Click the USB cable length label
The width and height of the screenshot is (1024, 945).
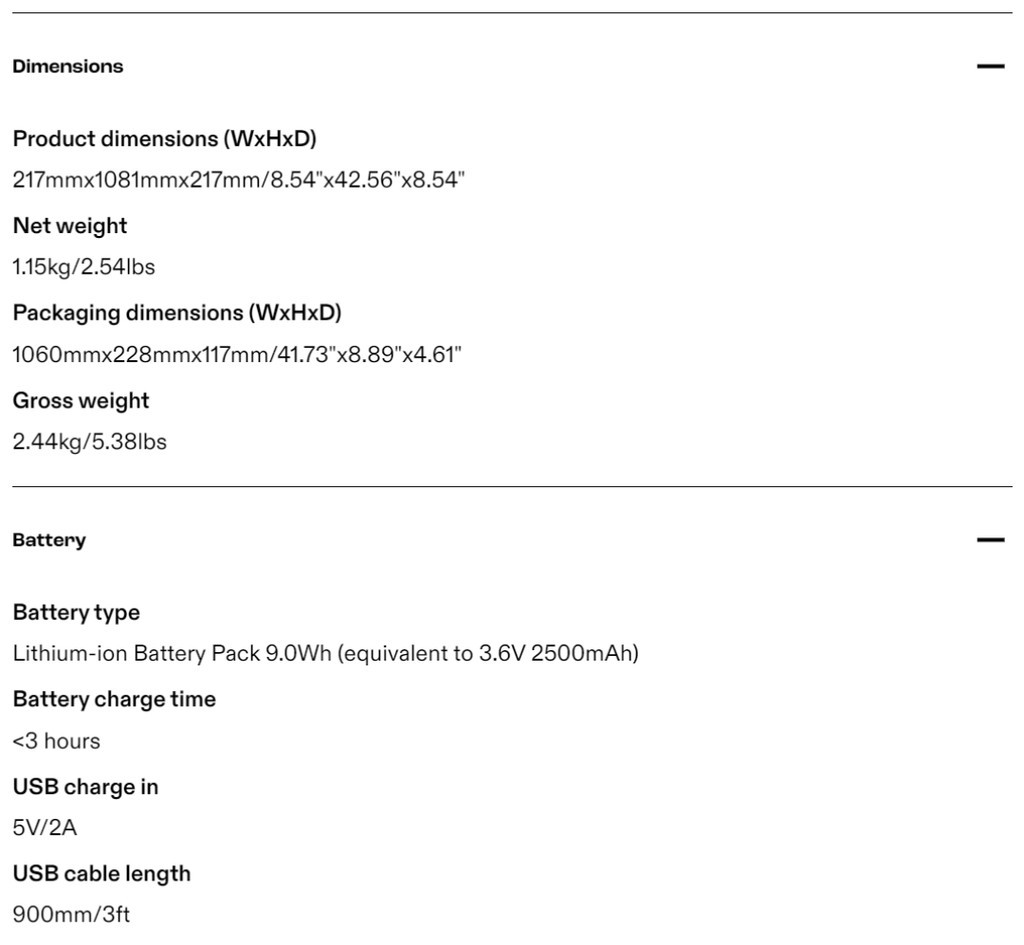click(x=101, y=874)
